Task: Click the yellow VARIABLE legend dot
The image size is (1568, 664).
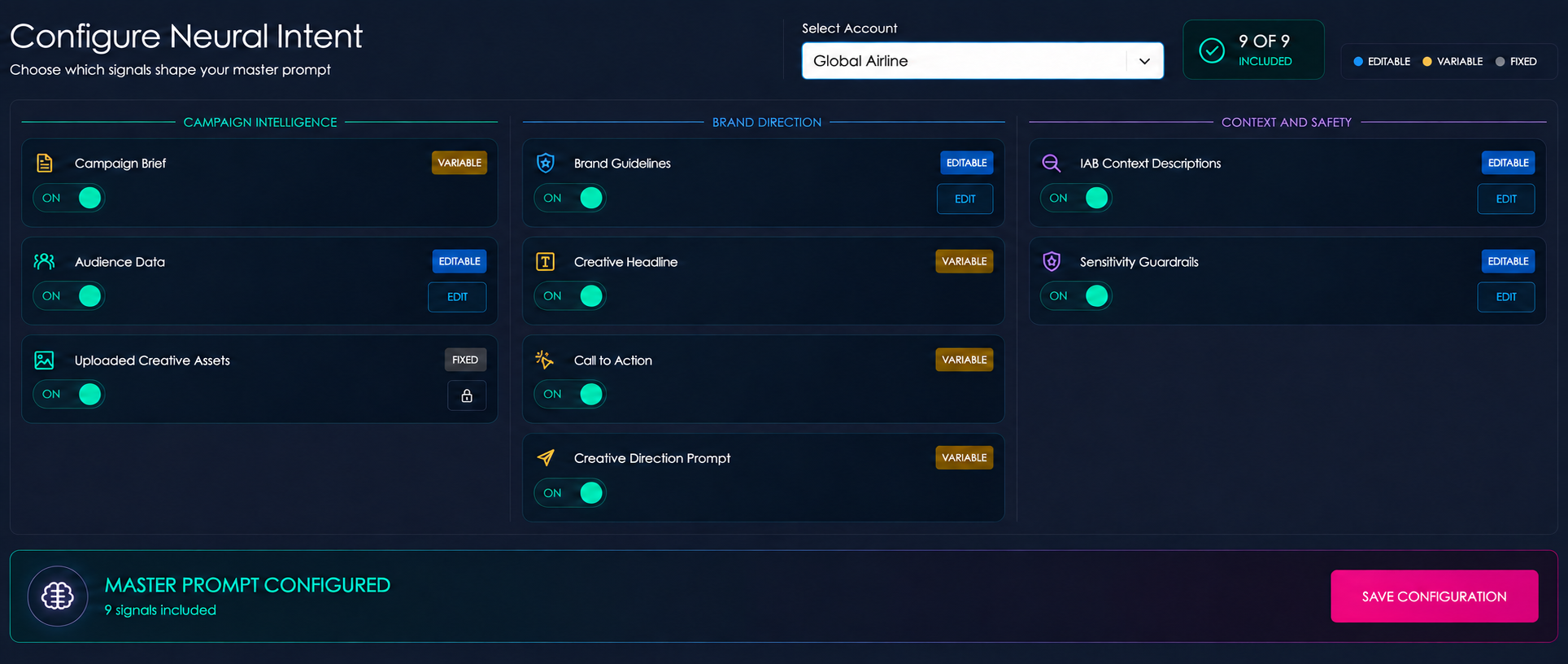Action: click(1427, 62)
